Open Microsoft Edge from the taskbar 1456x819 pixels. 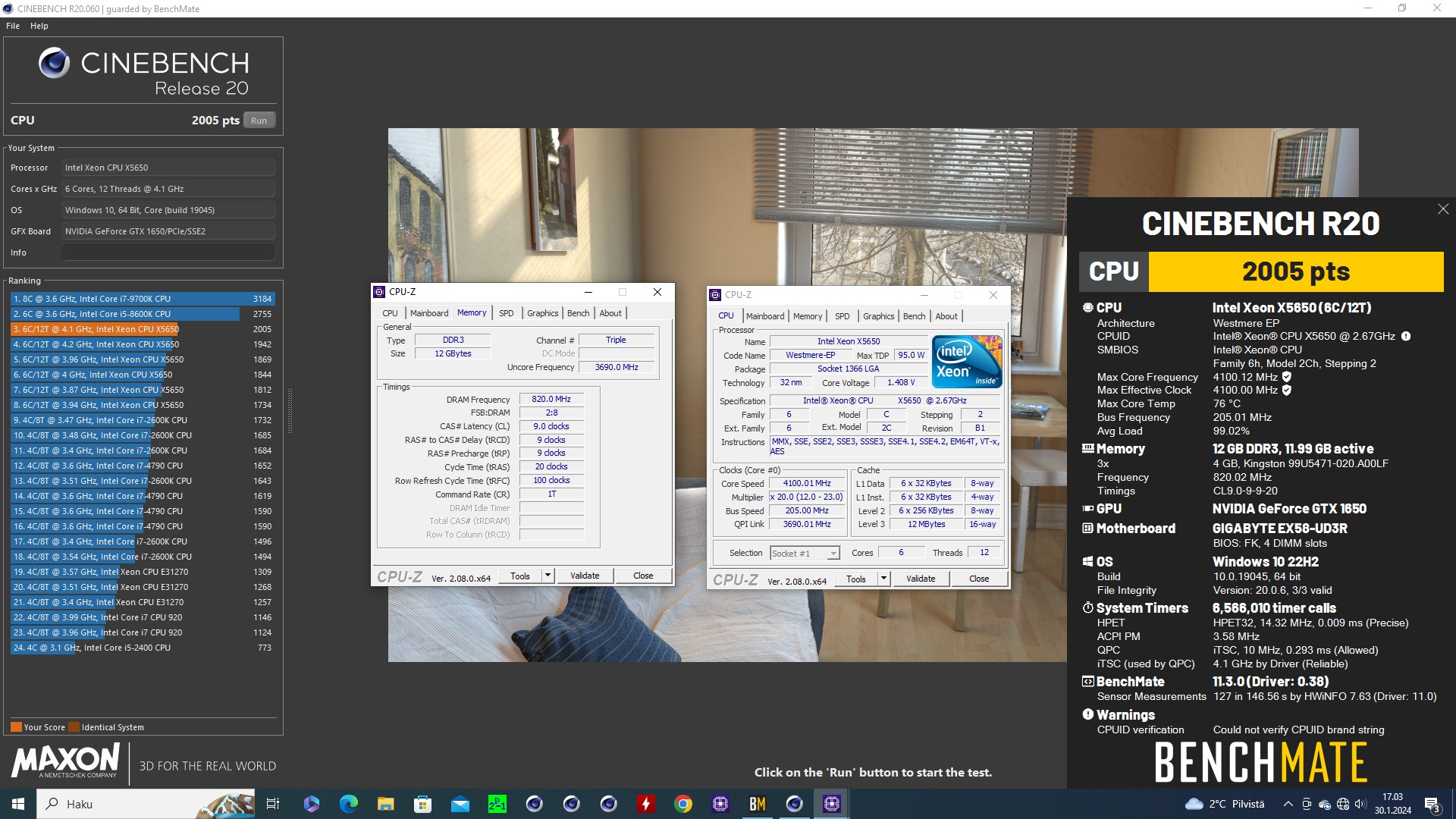(x=348, y=804)
